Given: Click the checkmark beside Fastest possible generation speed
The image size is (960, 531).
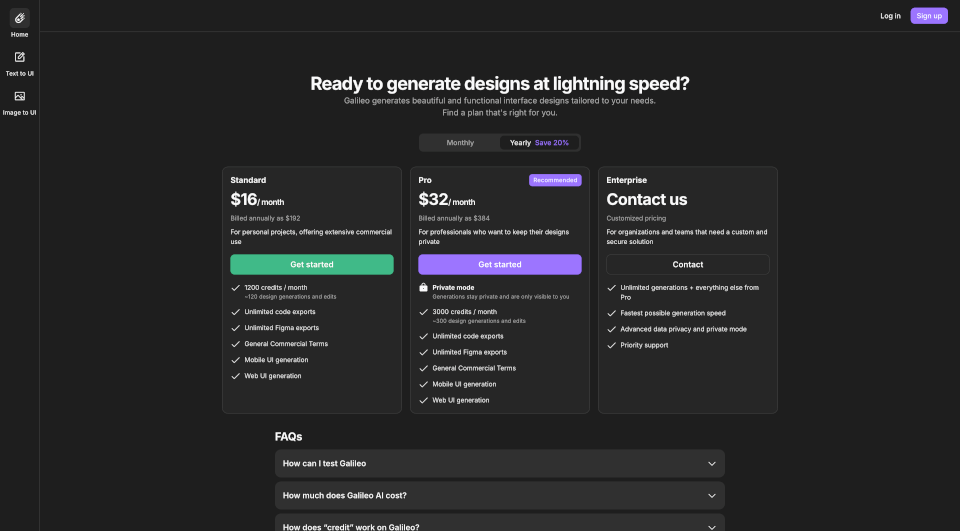Looking at the screenshot, I should click(x=611, y=313).
